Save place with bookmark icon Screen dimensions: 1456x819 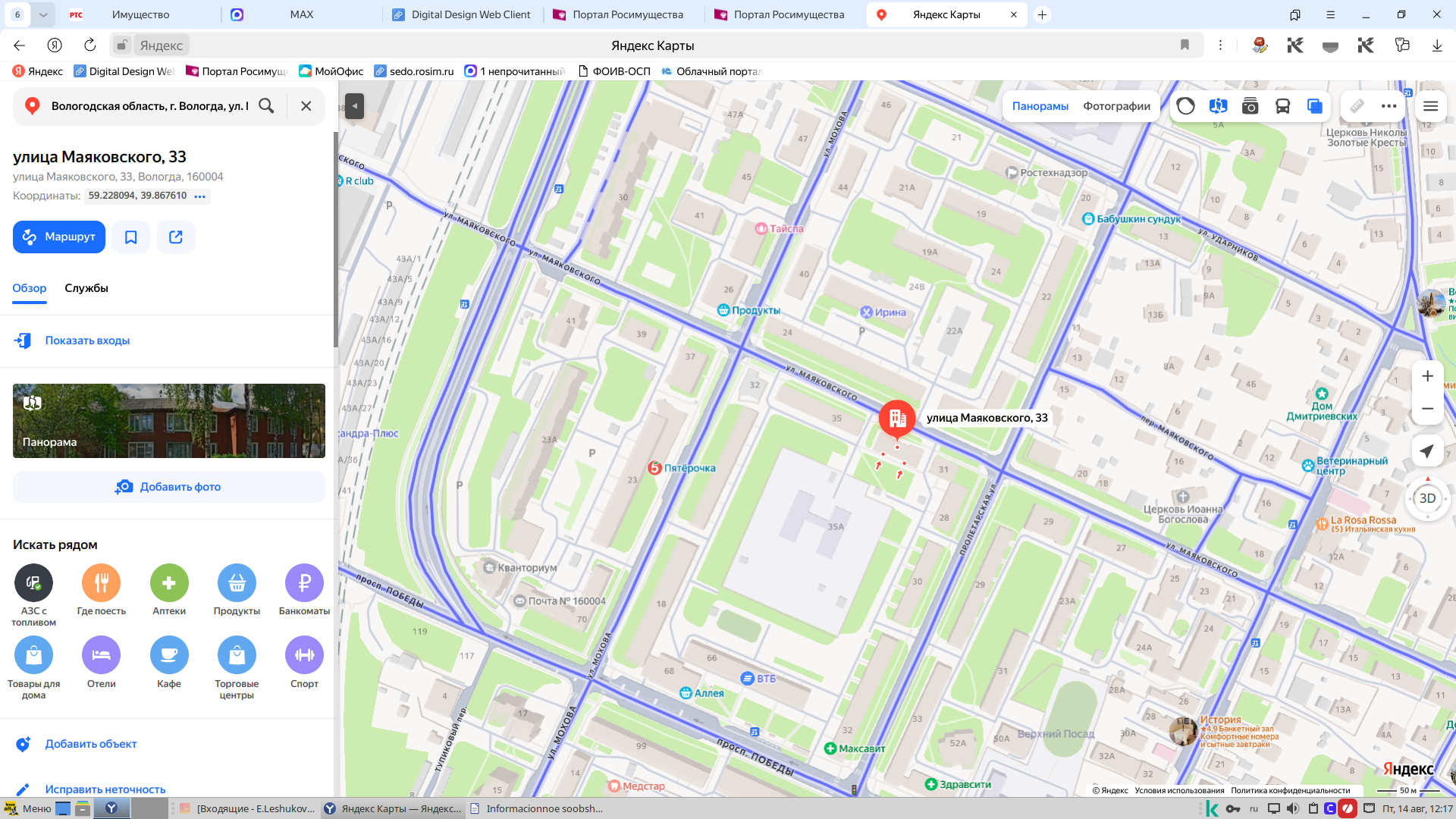(x=131, y=237)
